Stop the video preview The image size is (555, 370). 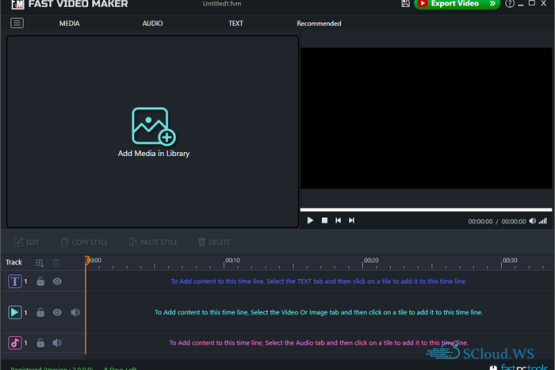point(324,220)
